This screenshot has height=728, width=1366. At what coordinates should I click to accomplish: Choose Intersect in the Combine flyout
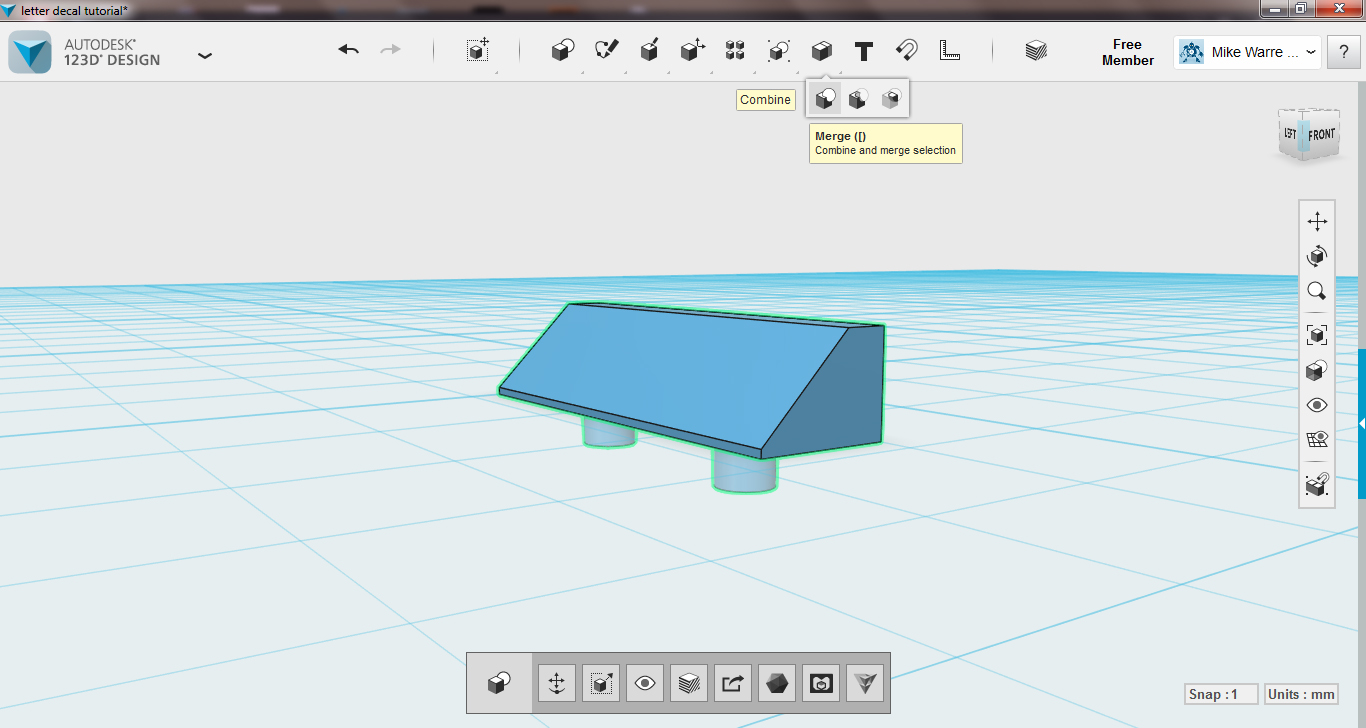coord(890,99)
